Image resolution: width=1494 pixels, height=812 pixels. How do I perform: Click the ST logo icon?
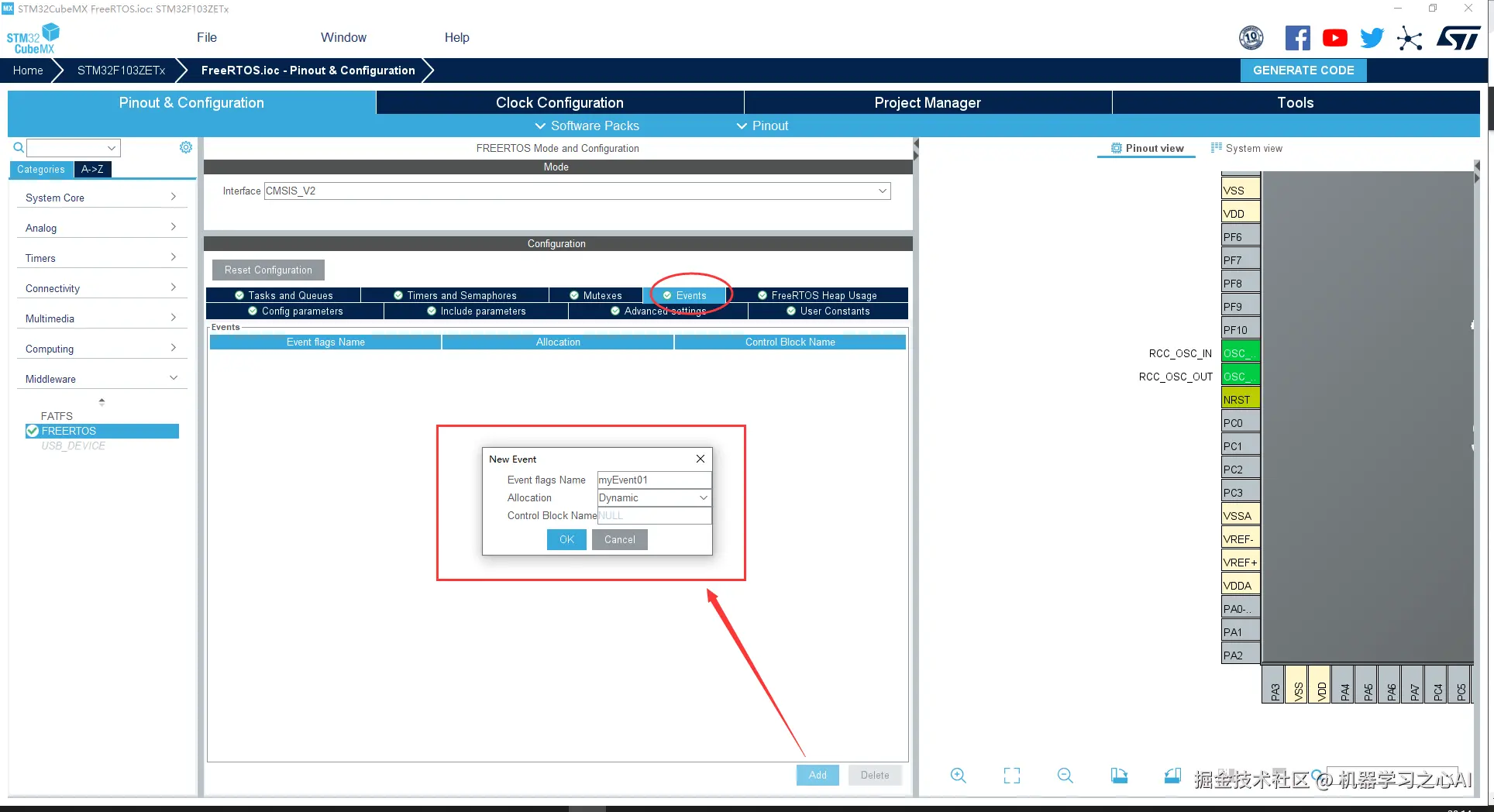pos(1458,38)
